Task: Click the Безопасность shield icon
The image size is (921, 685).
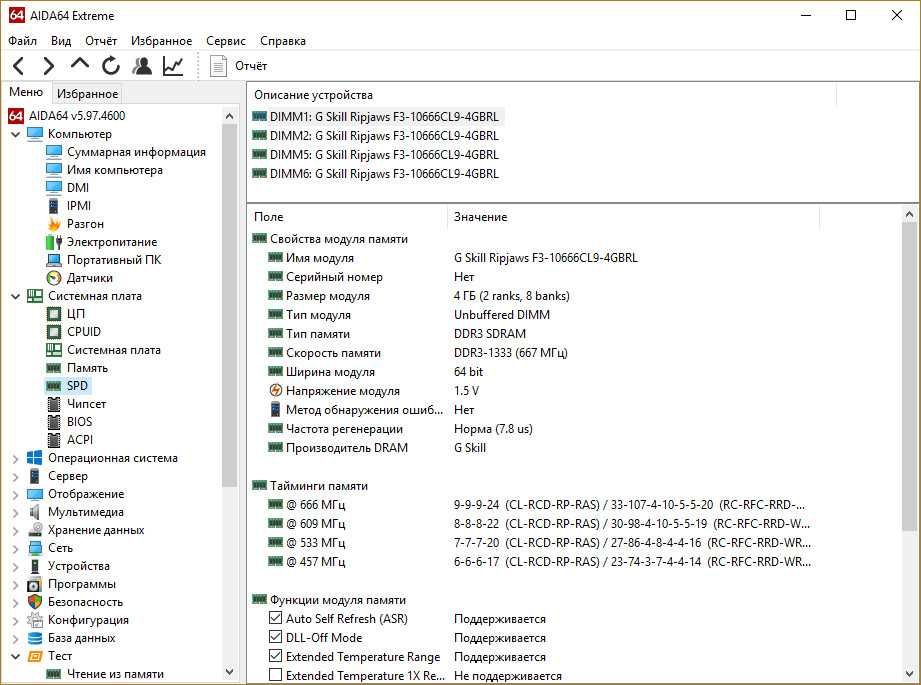Action: [x=35, y=602]
